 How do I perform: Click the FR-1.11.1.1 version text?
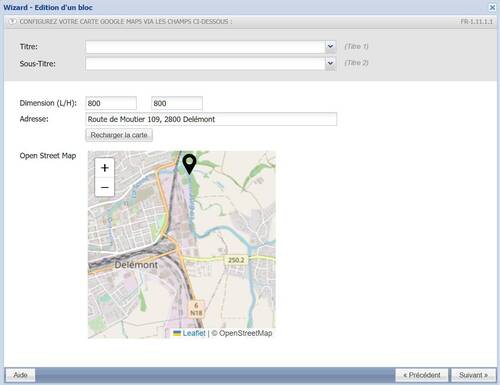[477, 22]
